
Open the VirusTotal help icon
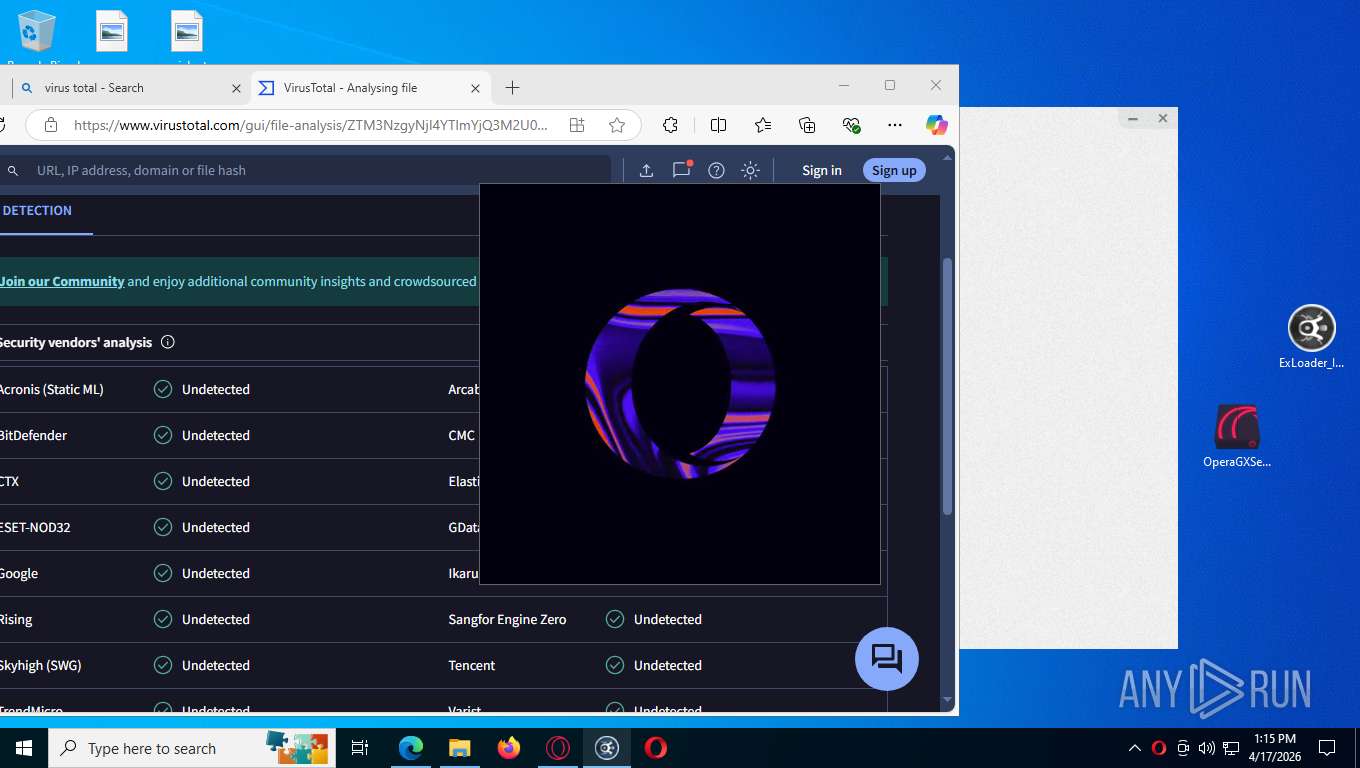(x=716, y=170)
